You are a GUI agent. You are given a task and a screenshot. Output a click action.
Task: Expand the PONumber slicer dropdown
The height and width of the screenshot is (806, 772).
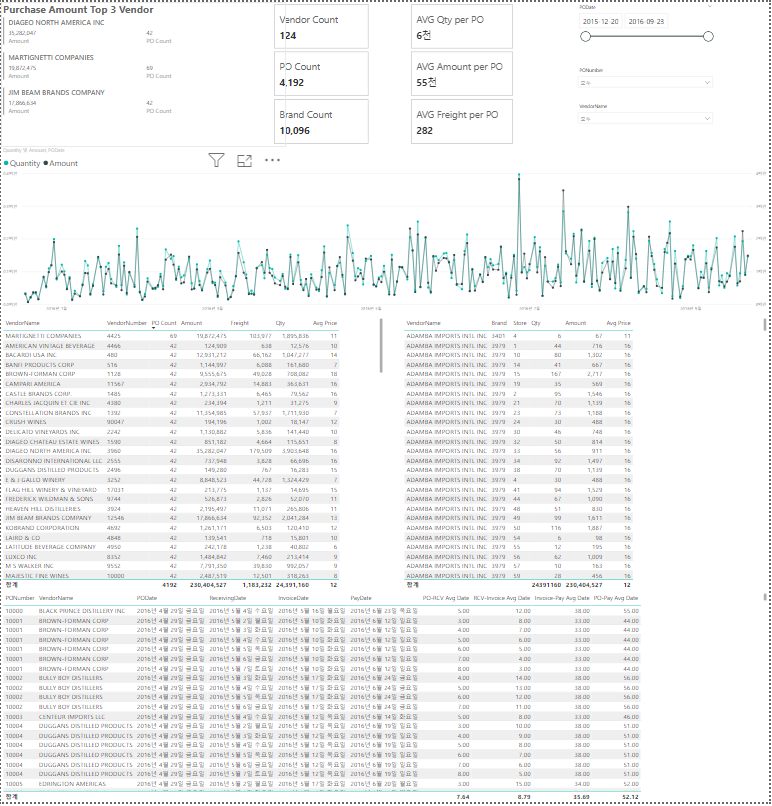point(707,82)
